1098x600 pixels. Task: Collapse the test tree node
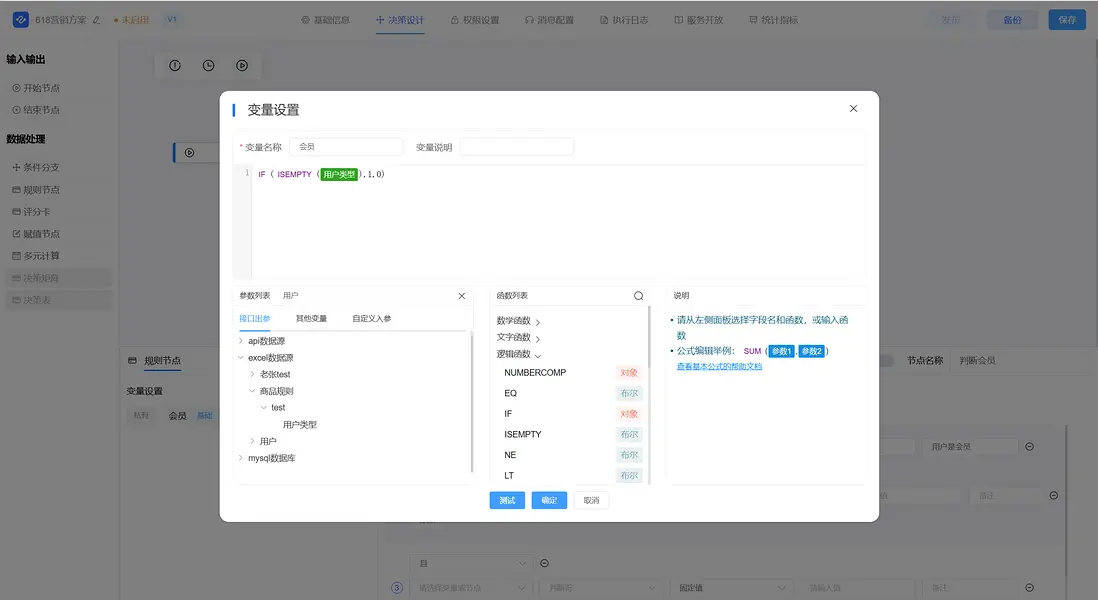point(263,407)
